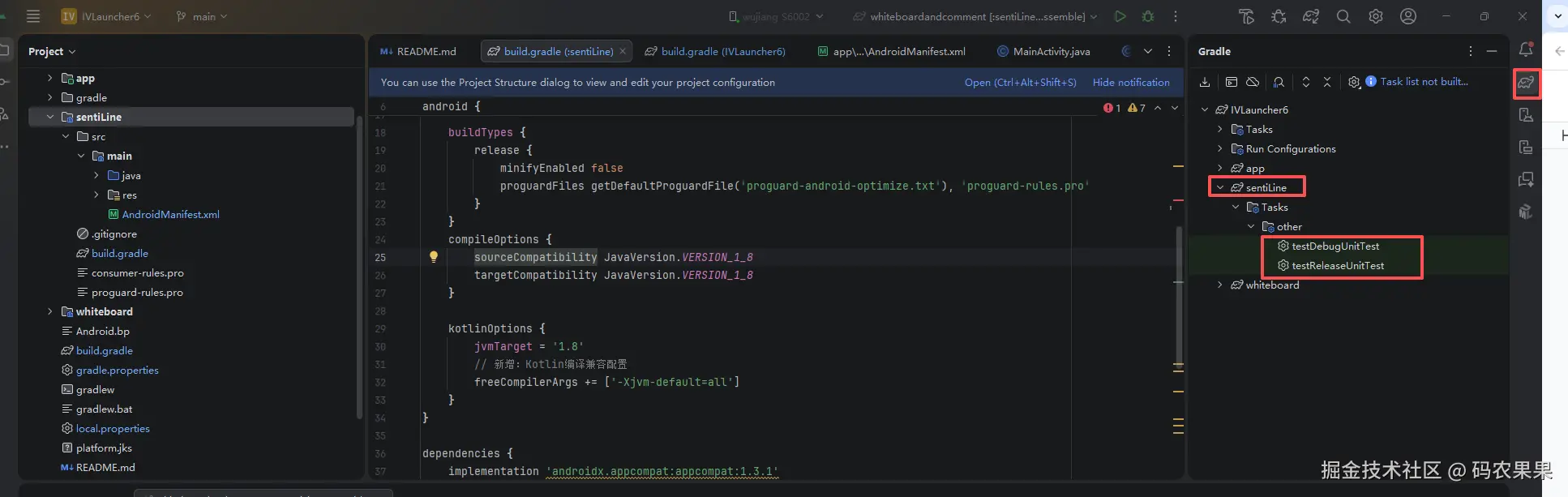This screenshot has width=1568, height=497.
Task: Collapse the sentiLine node in Gradle tree
Action: tap(1220, 187)
